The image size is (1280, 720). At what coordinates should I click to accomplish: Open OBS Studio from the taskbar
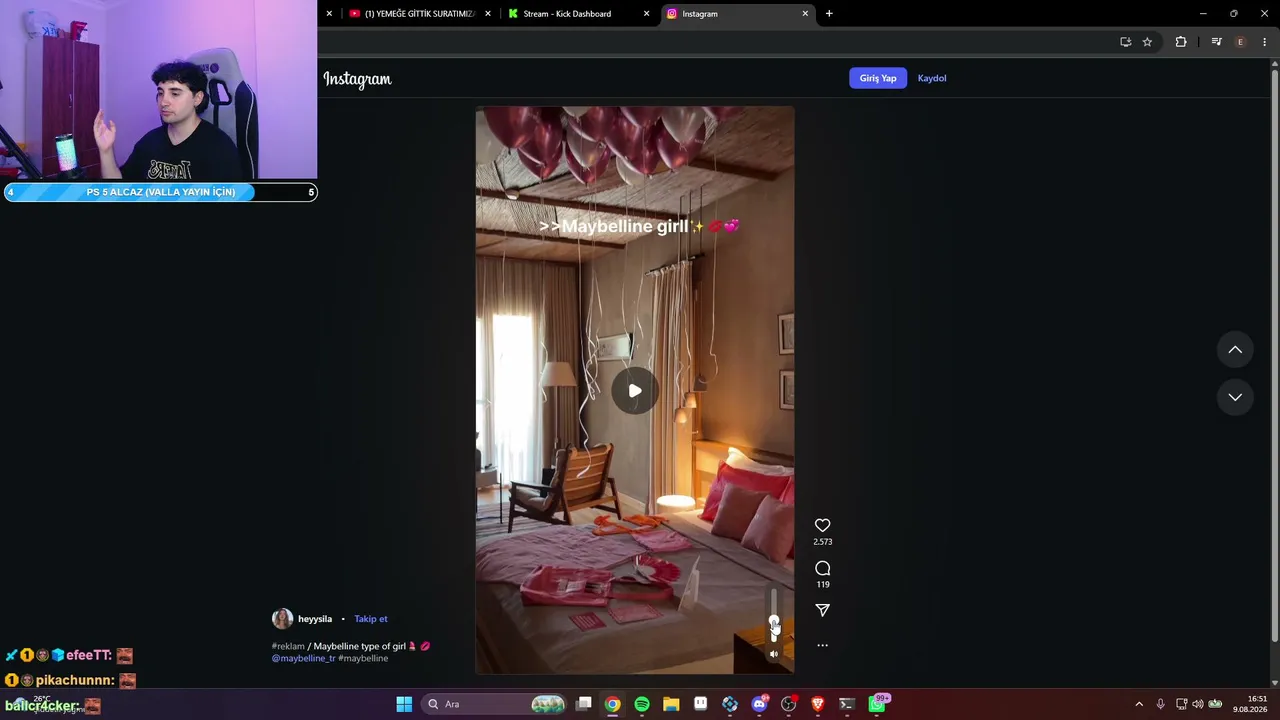point(788,704)
